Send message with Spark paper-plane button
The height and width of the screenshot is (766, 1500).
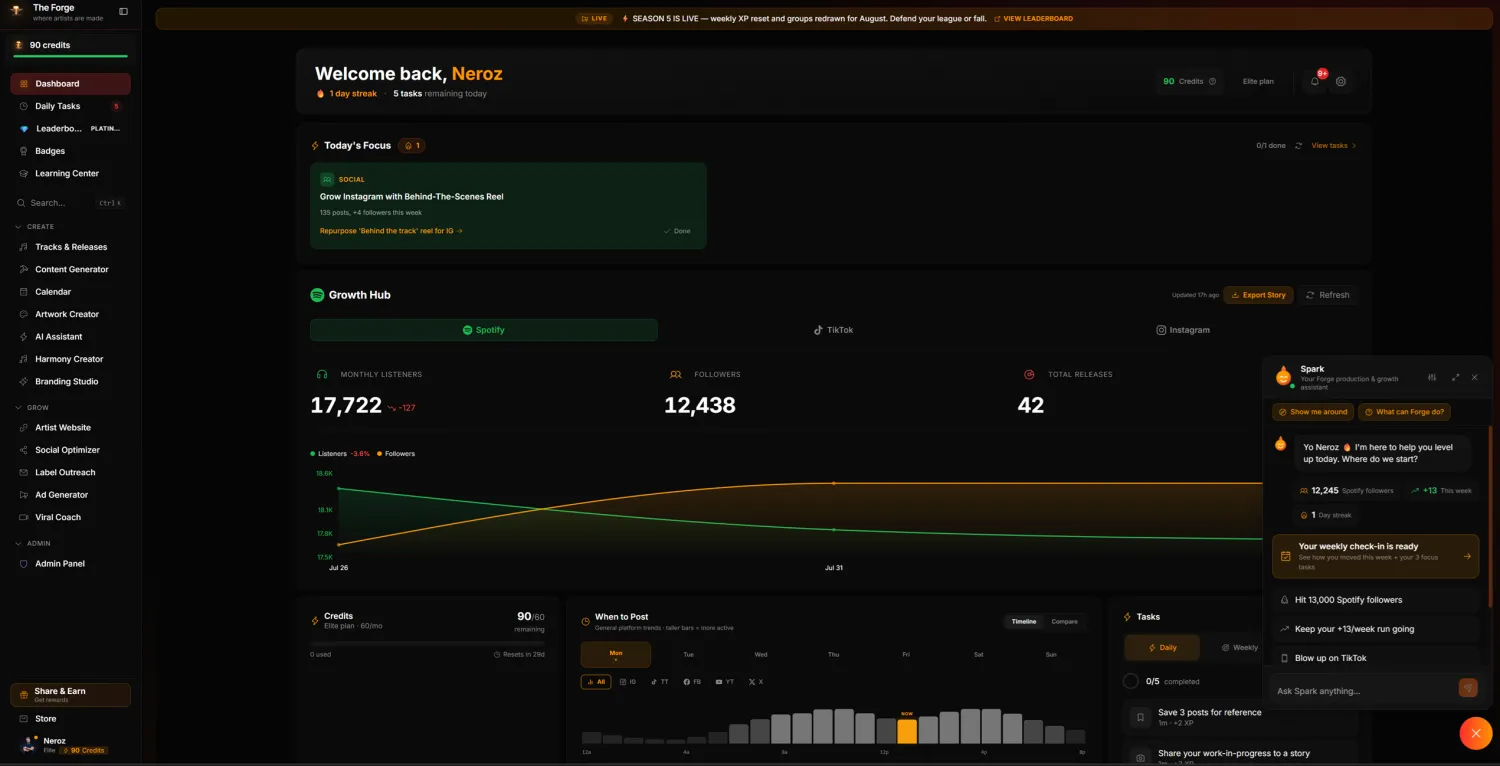pos(1468,688)
